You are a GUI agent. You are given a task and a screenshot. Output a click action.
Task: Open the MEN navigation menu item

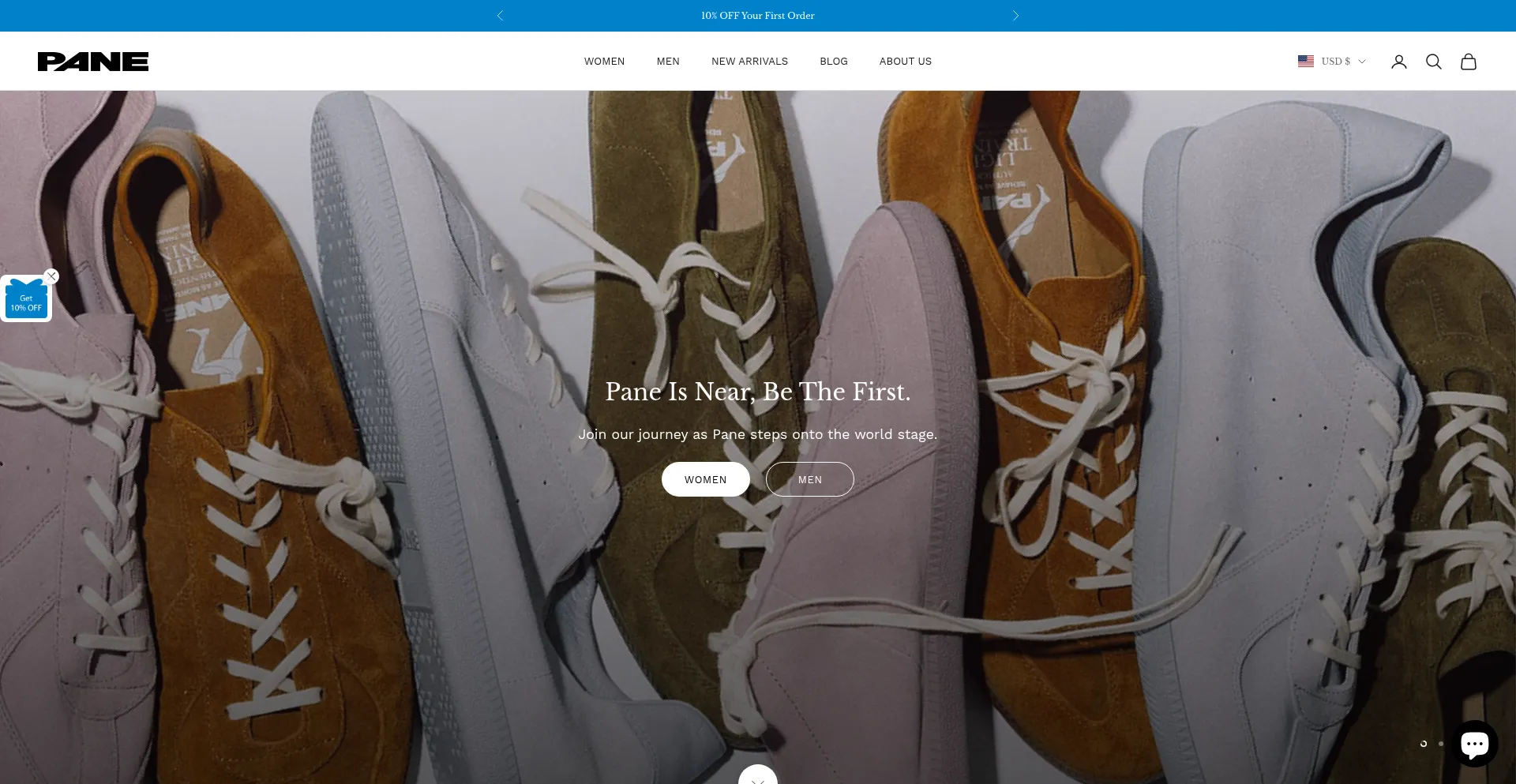(668, 62)
